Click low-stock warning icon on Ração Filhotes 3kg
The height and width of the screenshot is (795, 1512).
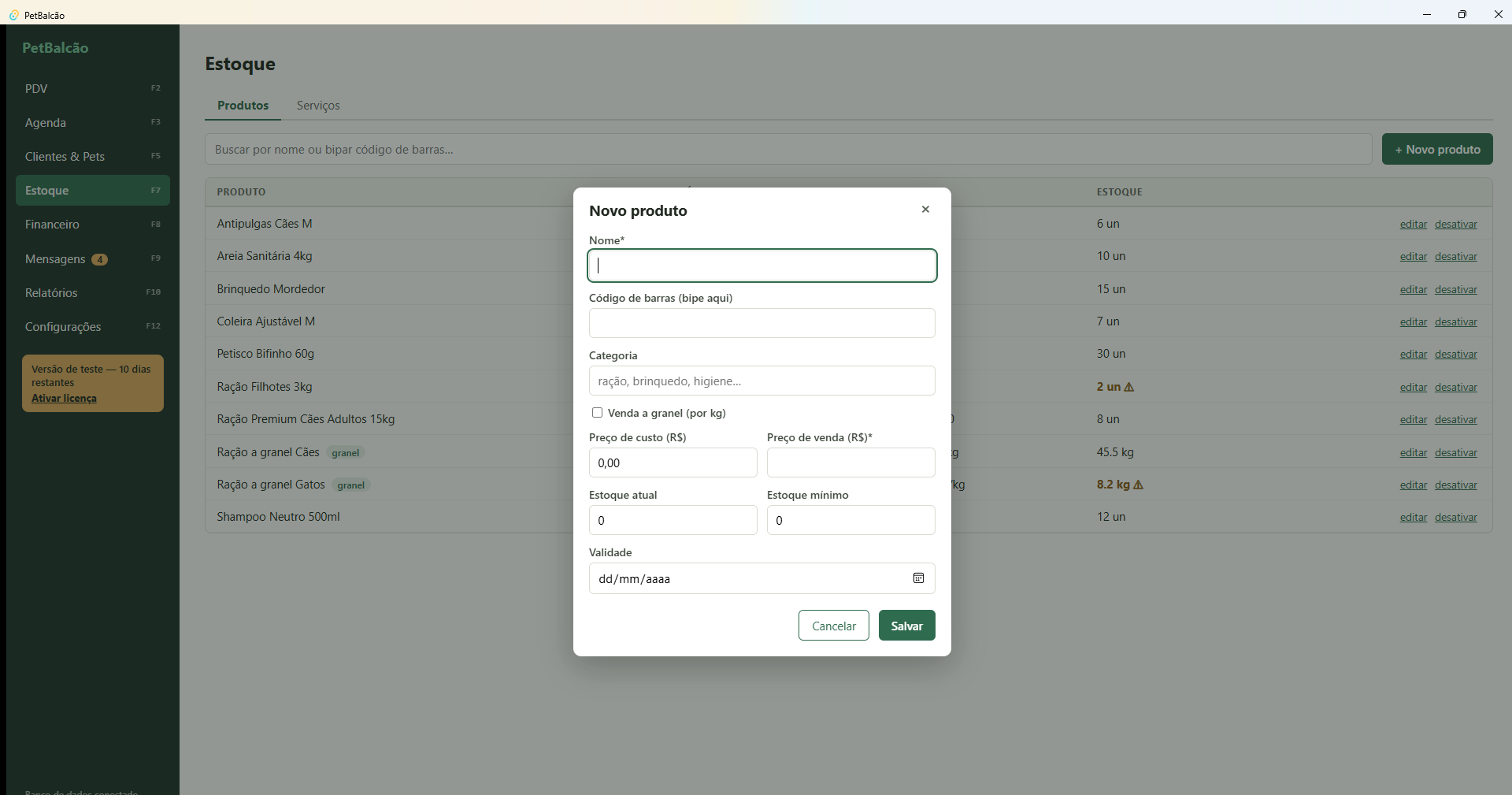(x=1129, y=387)
